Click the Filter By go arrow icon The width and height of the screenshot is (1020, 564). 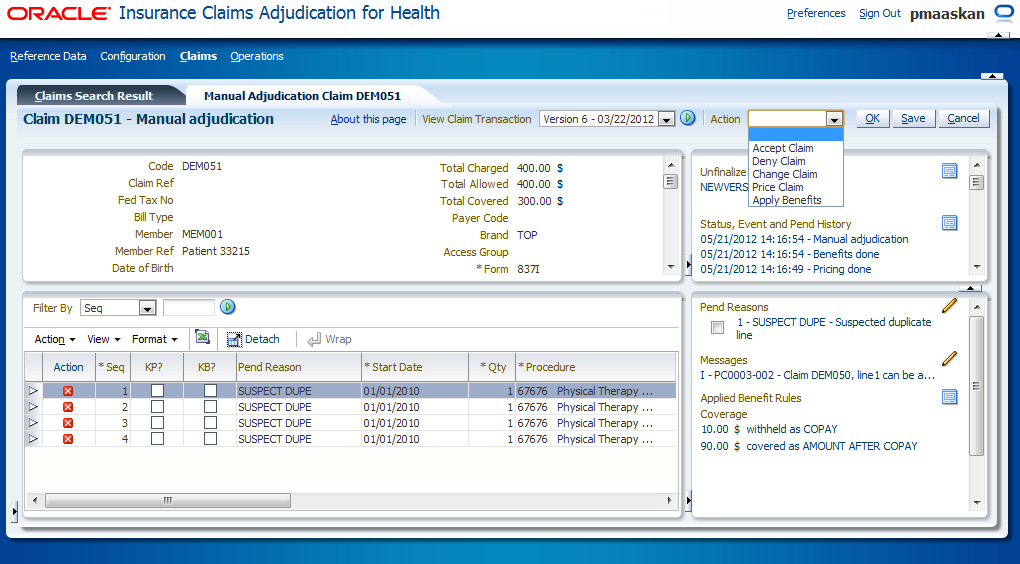coord(227,307)
